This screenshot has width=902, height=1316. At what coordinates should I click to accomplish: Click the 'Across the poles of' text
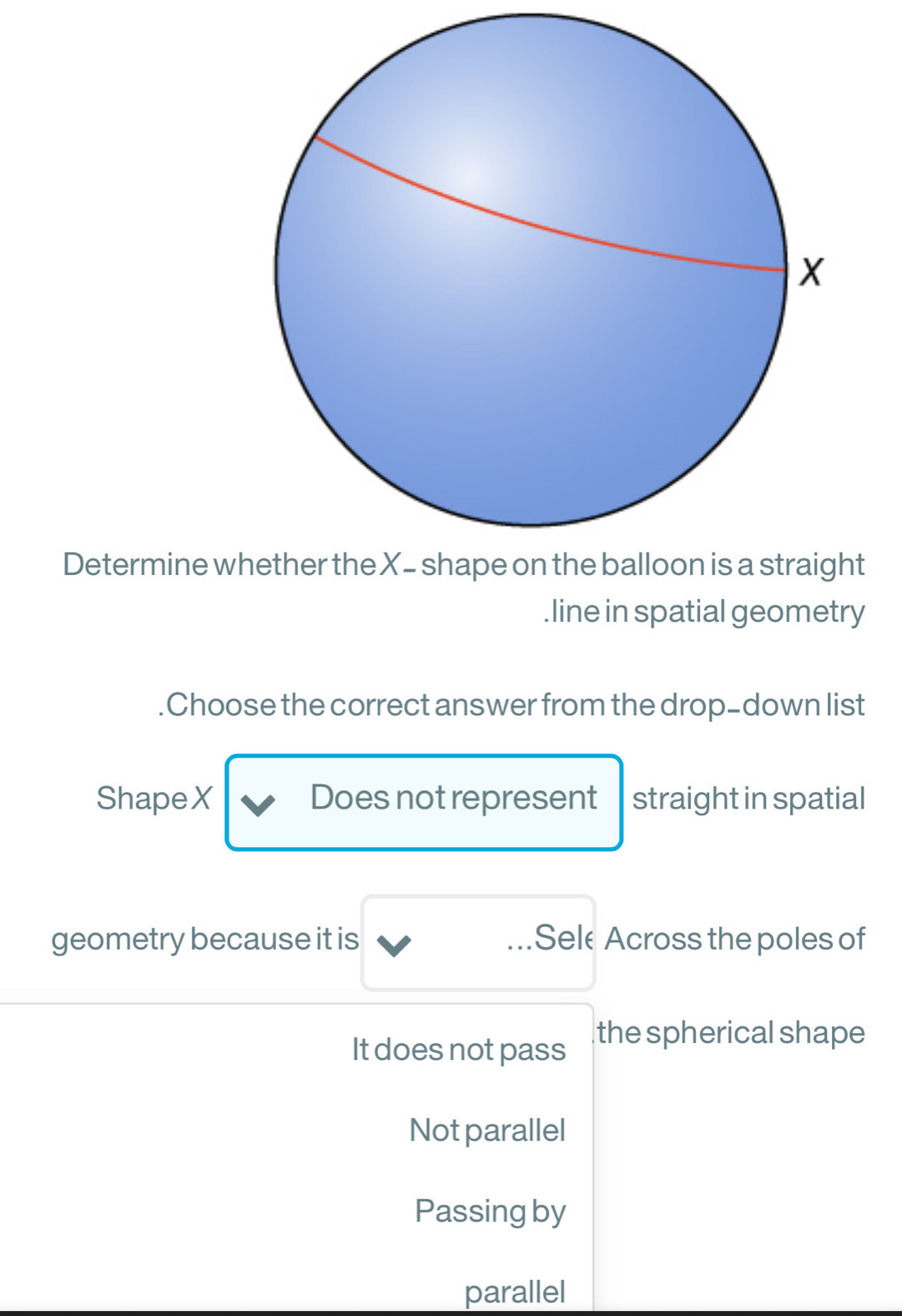[735, 940]
